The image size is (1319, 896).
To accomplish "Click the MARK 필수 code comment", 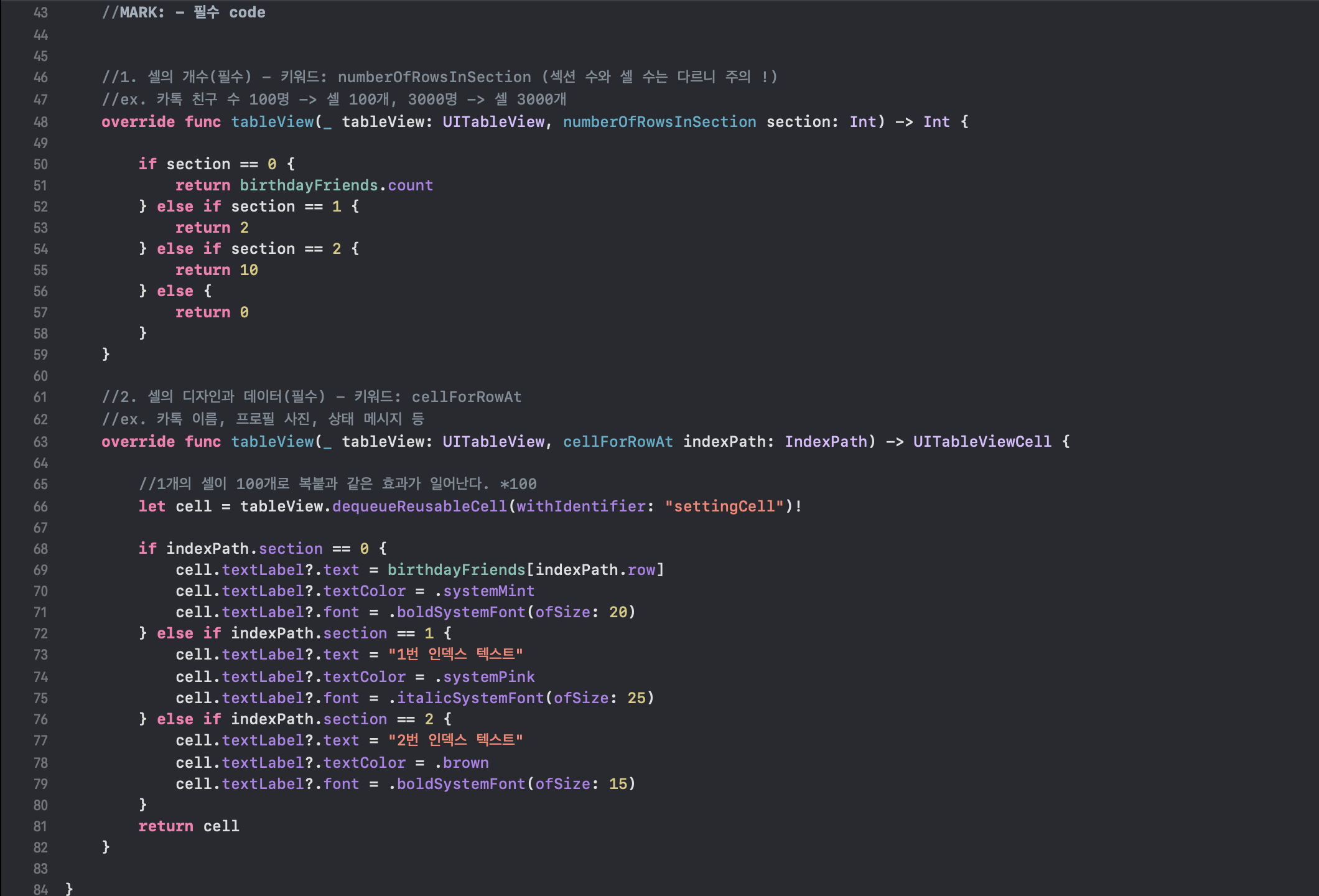I will tap(184, 12).
